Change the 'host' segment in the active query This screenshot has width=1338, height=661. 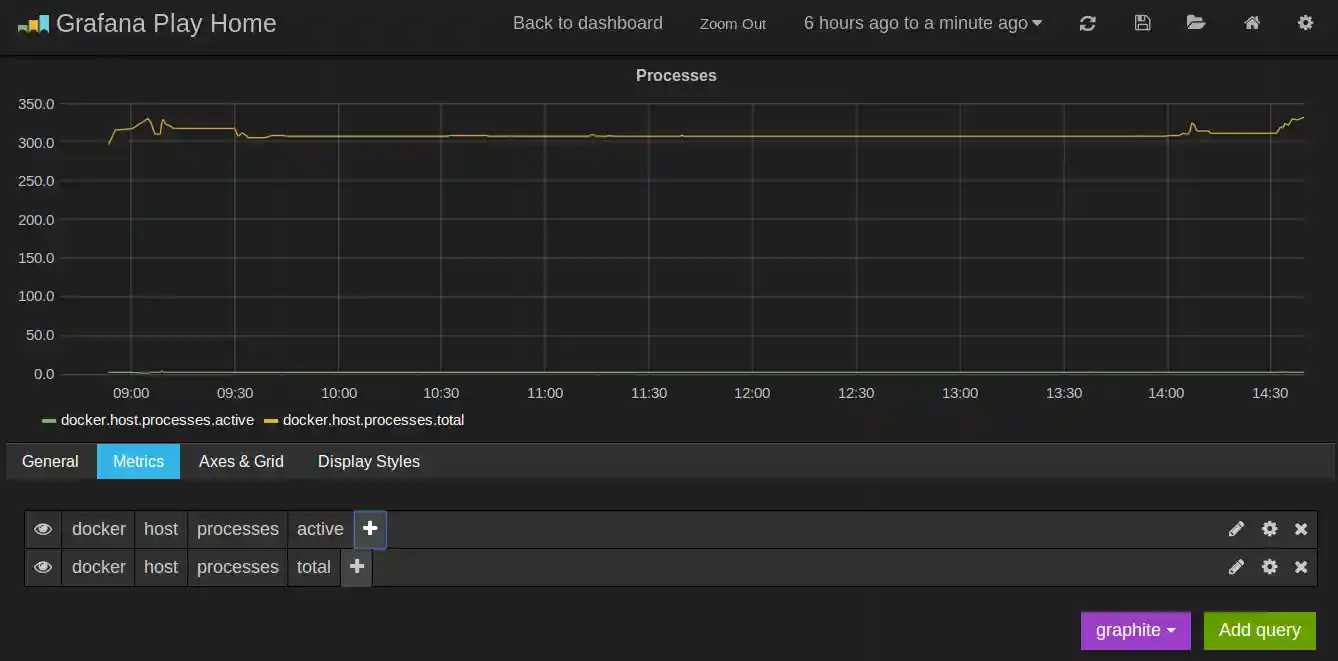[161, 529]
